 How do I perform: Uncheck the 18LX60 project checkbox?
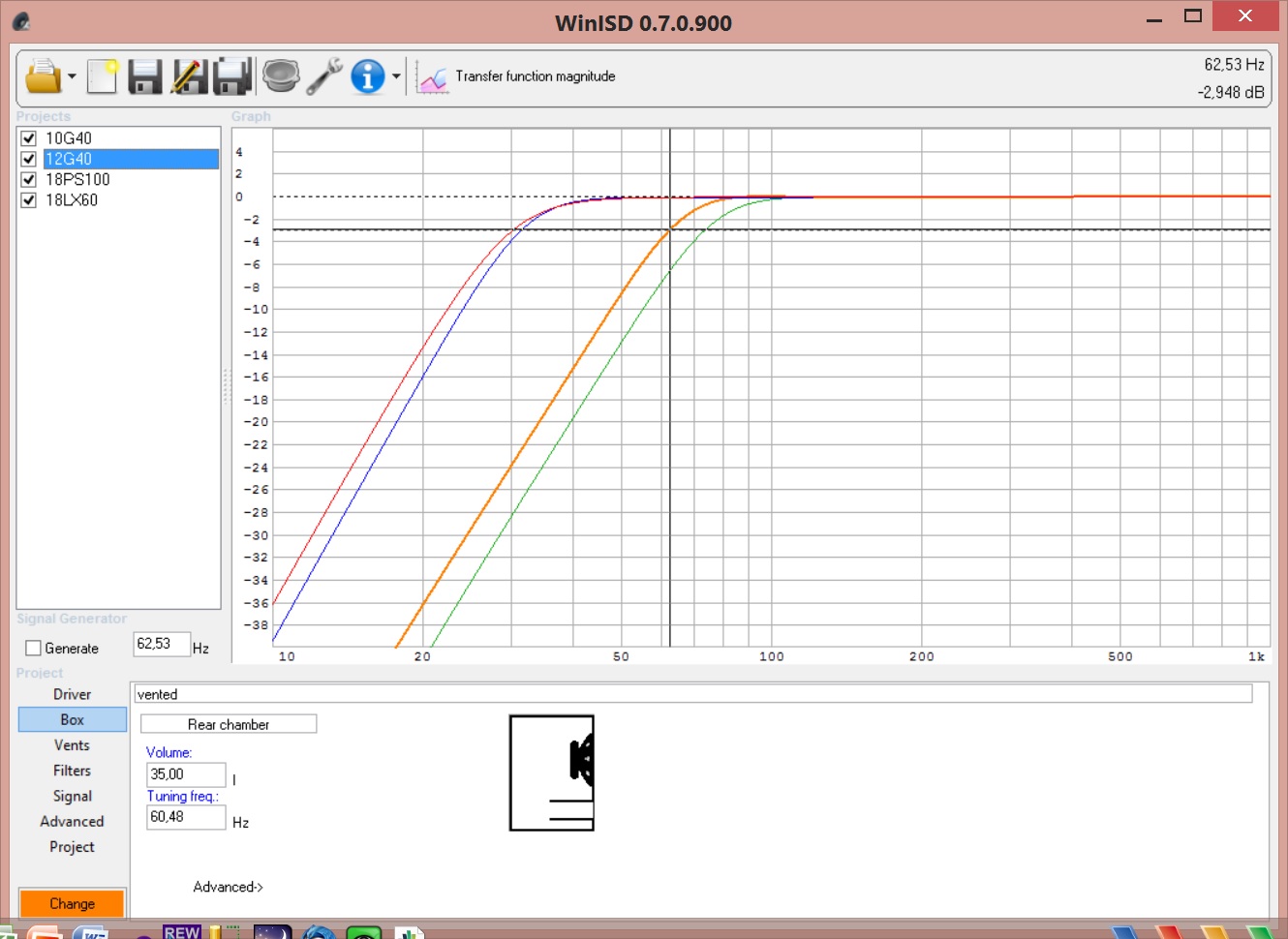(x=29, y=200)
